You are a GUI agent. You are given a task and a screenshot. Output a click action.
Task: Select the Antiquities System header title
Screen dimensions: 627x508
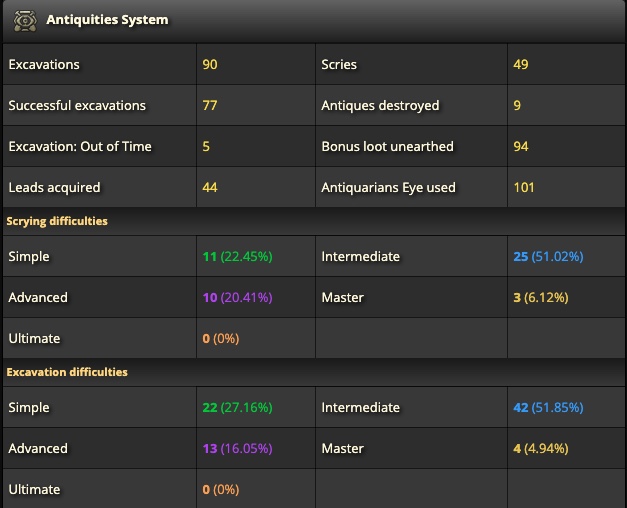[107, 20]
